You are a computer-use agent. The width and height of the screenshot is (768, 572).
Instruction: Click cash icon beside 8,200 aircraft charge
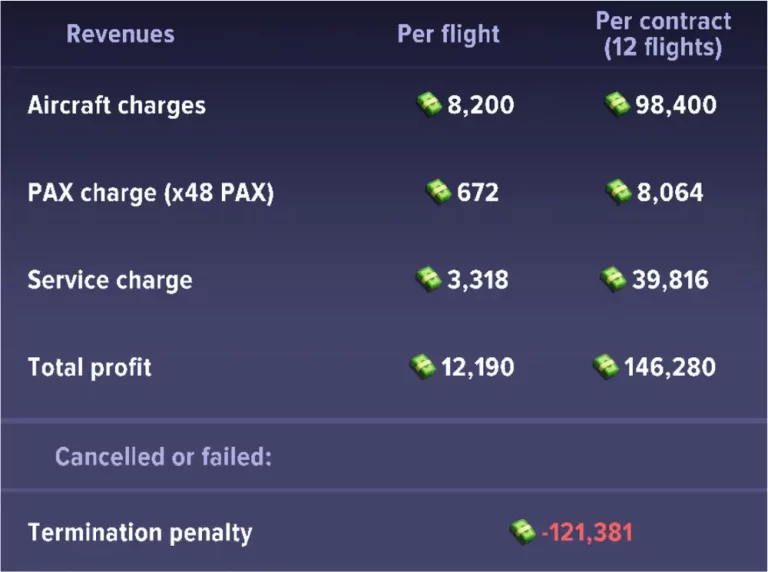tap(429, 104)
